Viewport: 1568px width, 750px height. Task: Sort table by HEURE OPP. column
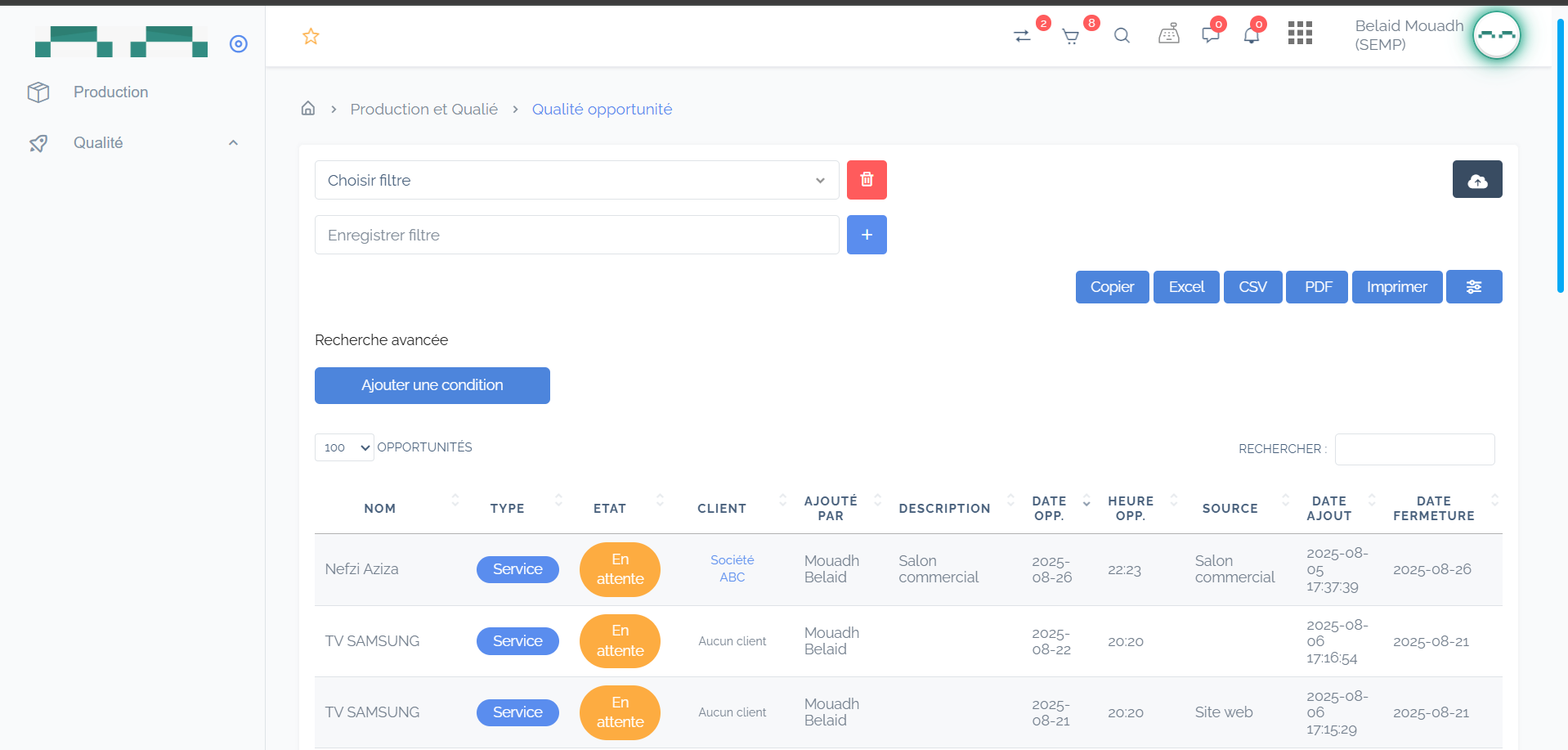[x=1131, y=508]
